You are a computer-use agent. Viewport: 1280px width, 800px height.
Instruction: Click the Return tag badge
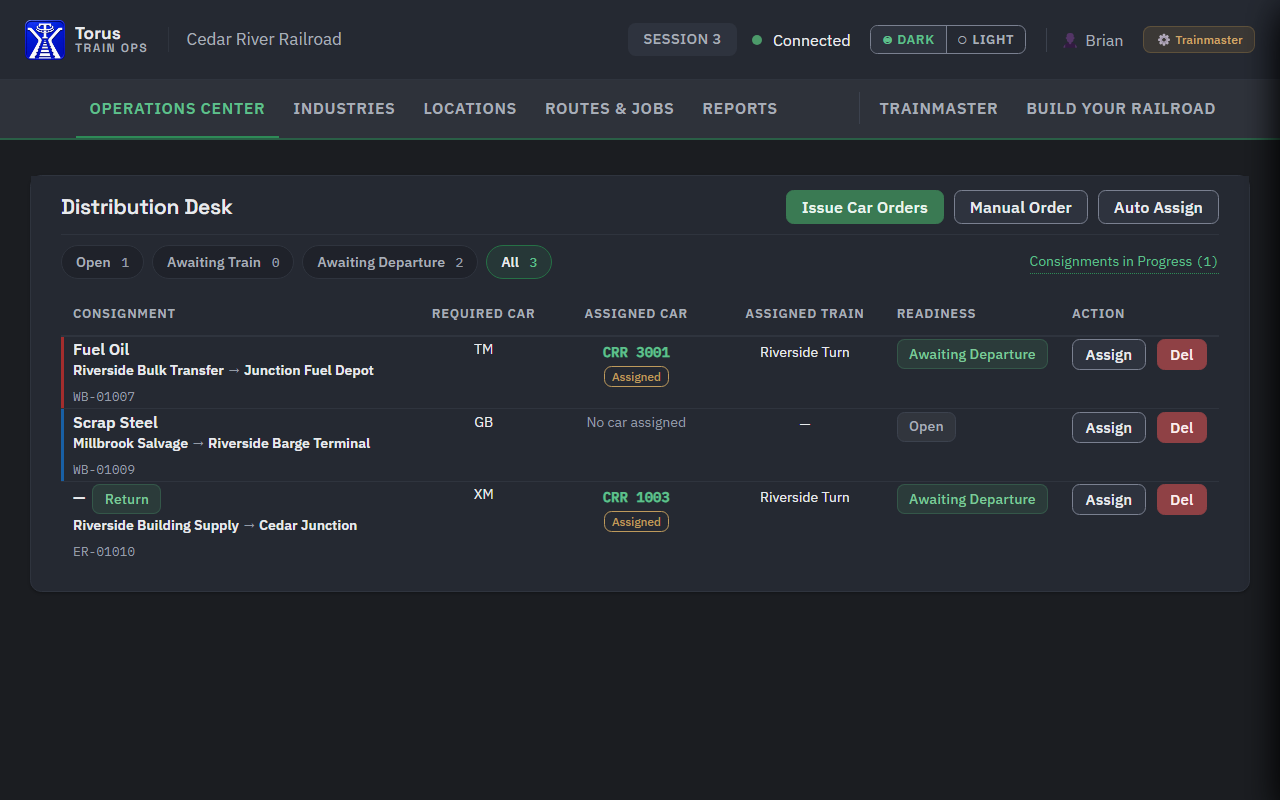pyautogui.click(x=126, y=499)
